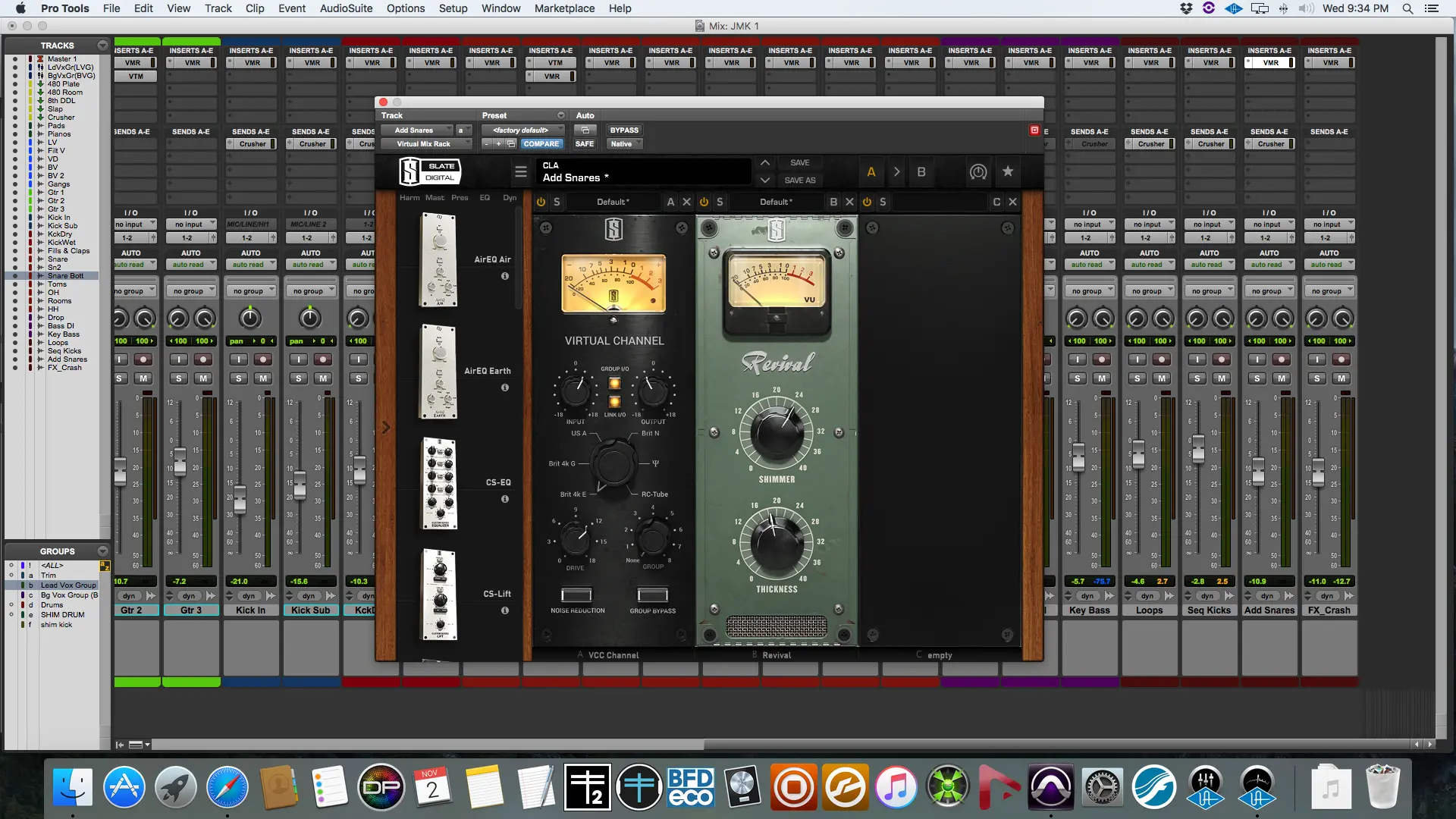
Task: Open Kick In input selector MIC/LINE/HI1
Action: click(x=249, y=224)
